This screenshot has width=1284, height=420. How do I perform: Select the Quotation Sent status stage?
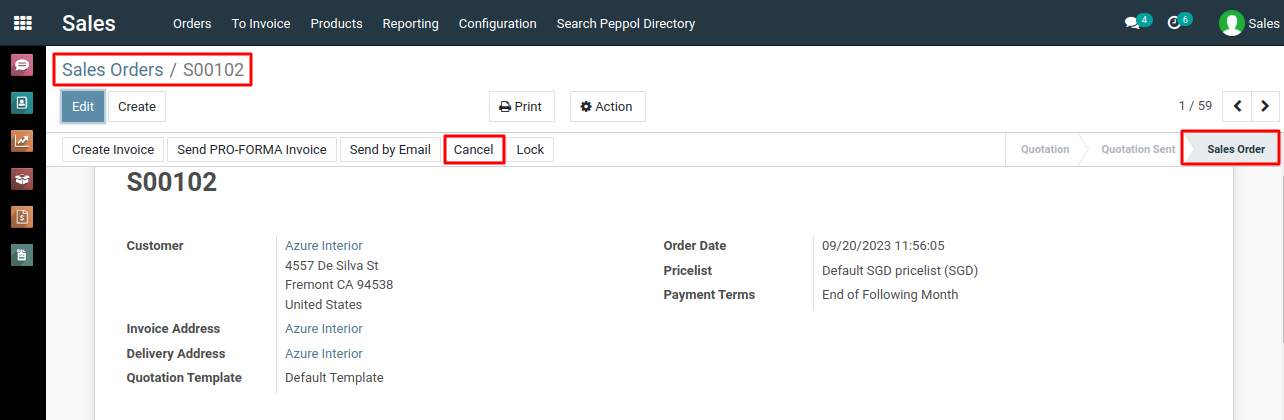(x=1138, y=149)
